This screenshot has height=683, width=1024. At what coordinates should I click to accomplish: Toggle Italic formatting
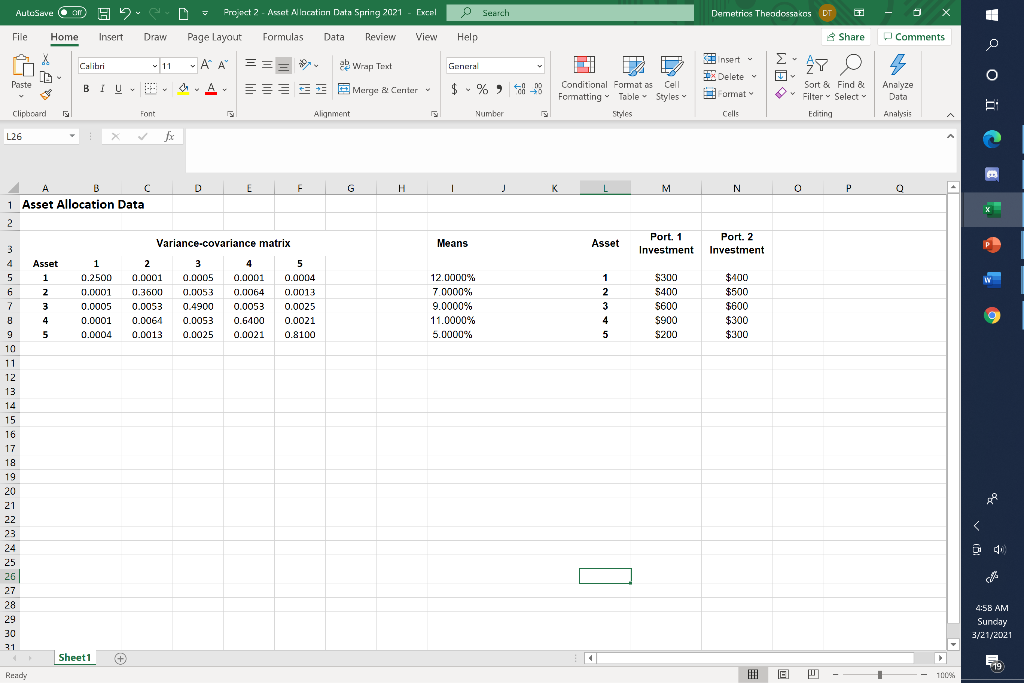click(x=102, y=89)
